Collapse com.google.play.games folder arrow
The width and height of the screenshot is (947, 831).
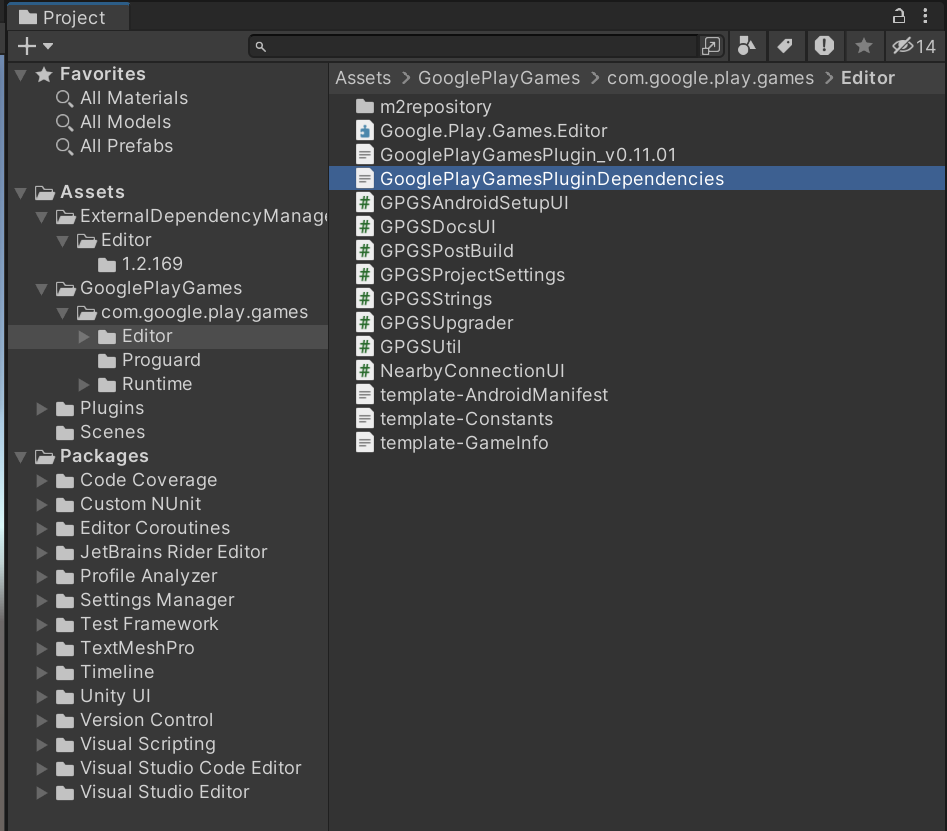pos(62,313)
